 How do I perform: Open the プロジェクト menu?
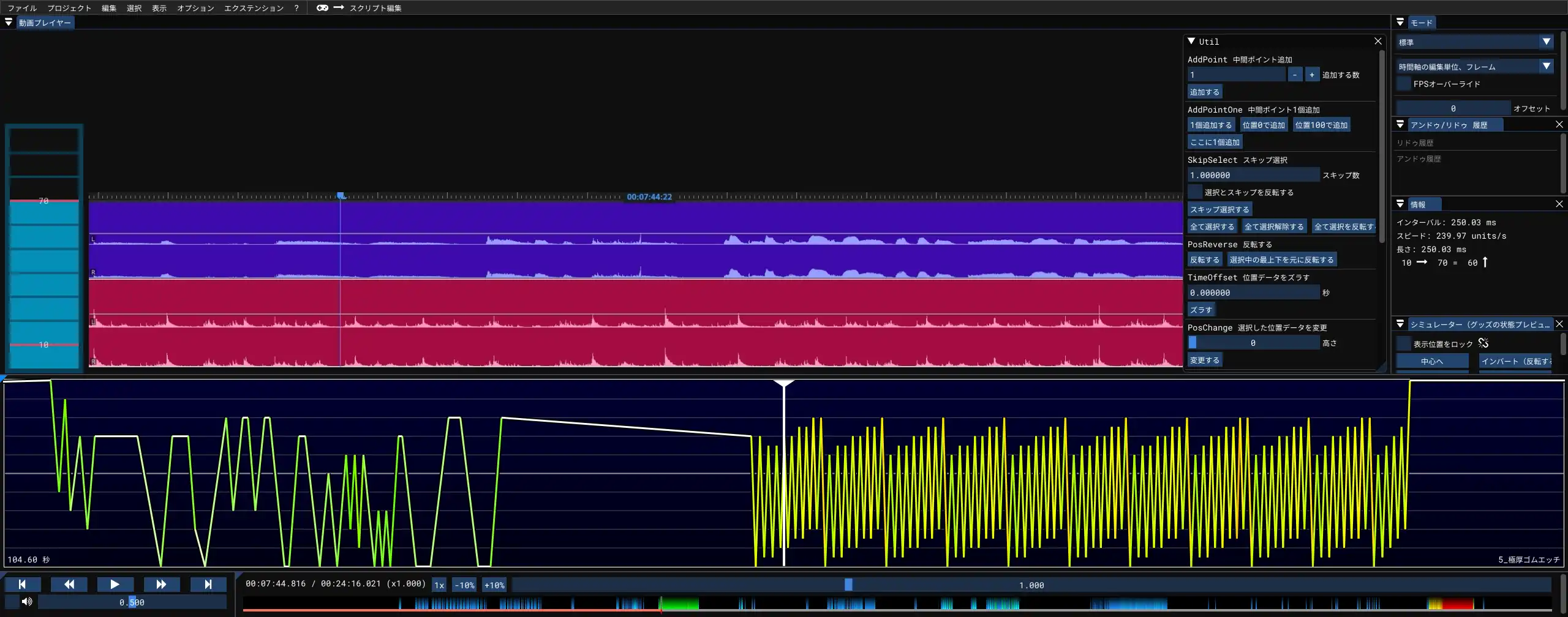pos(69,8)
